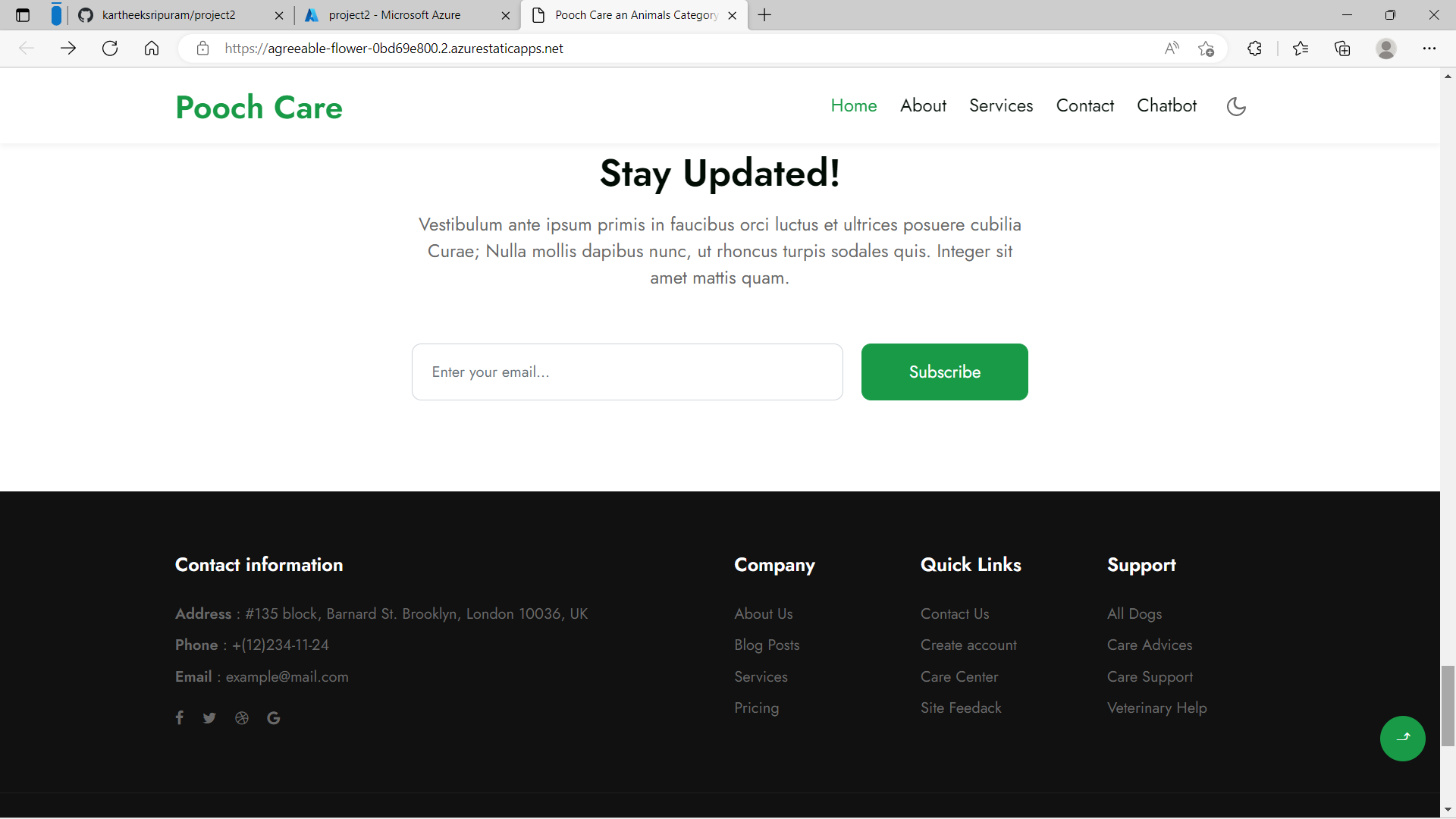Open Veterinary Help support link
Screen dimensions: 1456x819
pos(1156,708)
